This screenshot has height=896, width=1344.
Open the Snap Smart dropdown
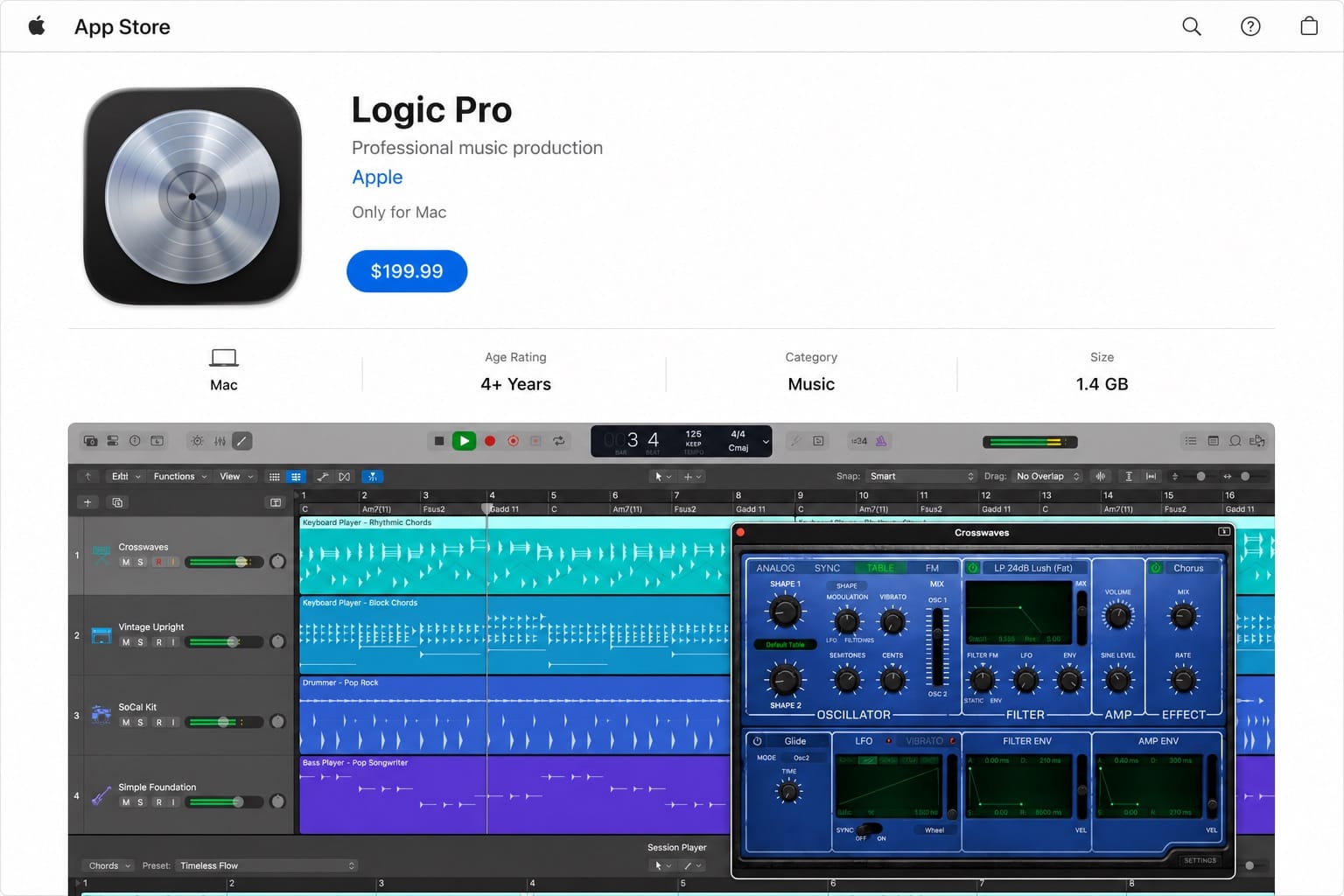point(921,476)
